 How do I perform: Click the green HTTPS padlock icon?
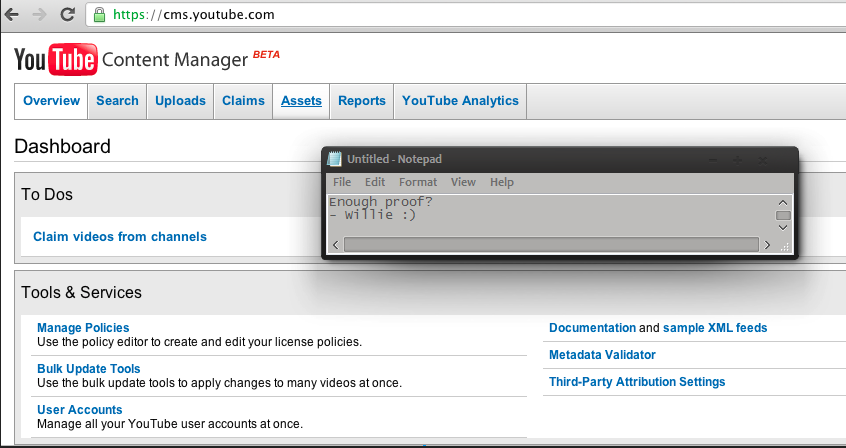[x=99, y=15]
